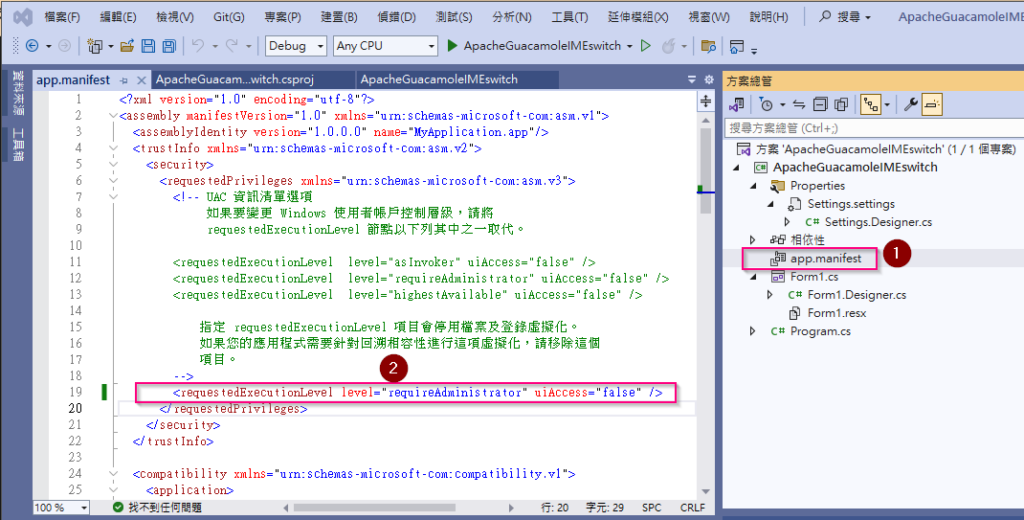Expand the 相依性 dependencies node
The width and height of the screenshot is (1024, 520).
[753, 240]
